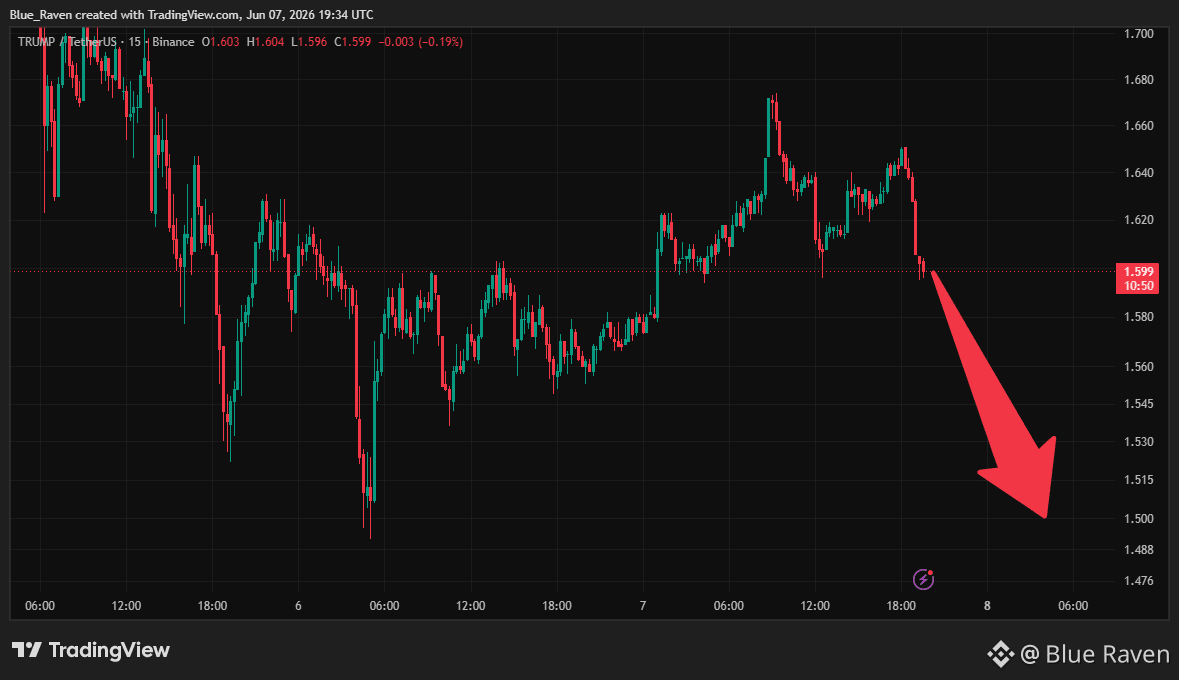1179x680 pixels.
Task: Click the purple lightning event icon
Action: pyautogui.click(x=923, y=579)
